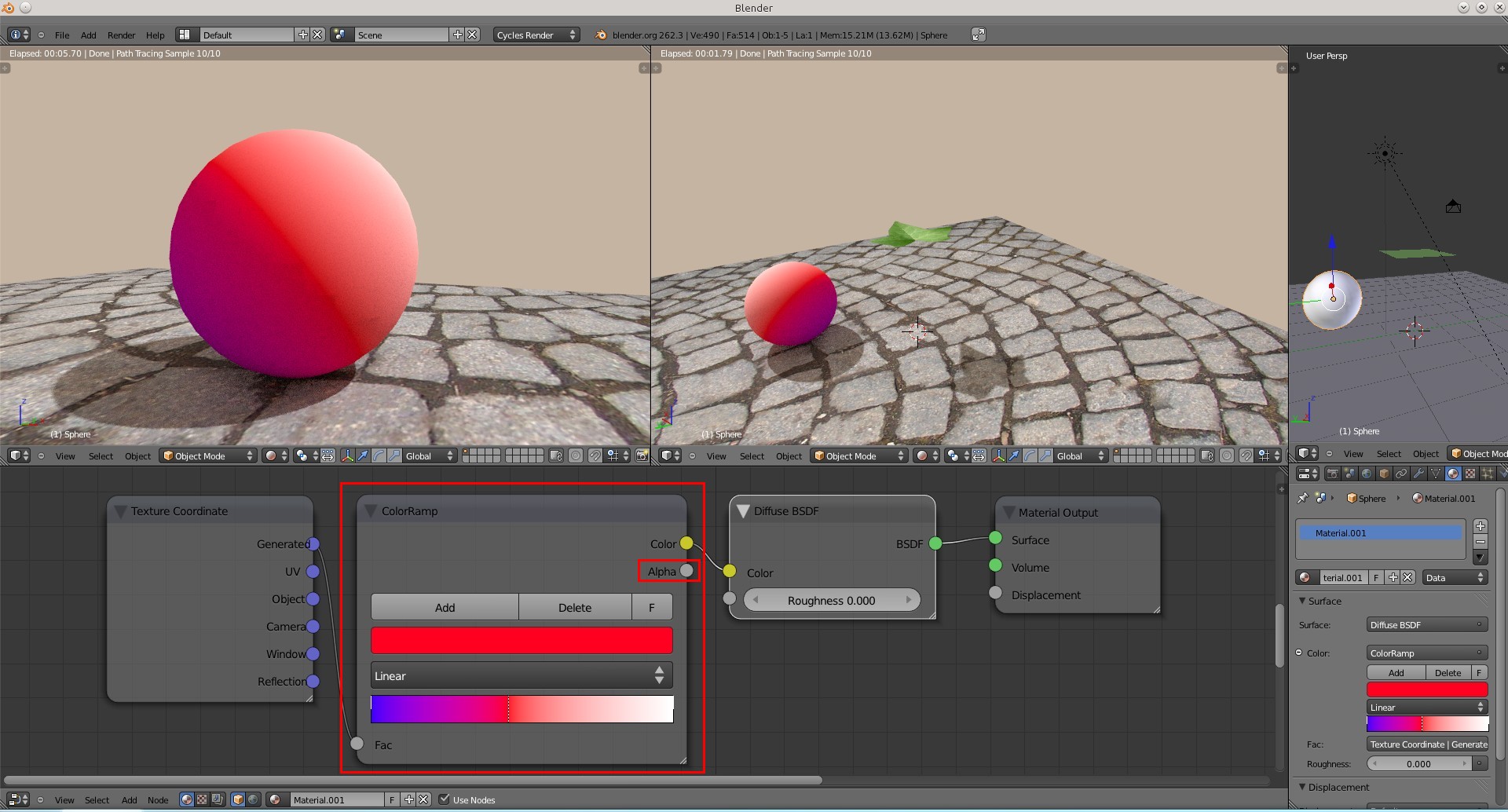
Task: Click the red color swatch in ColorRamp node
Action: [x=521, y=640]
